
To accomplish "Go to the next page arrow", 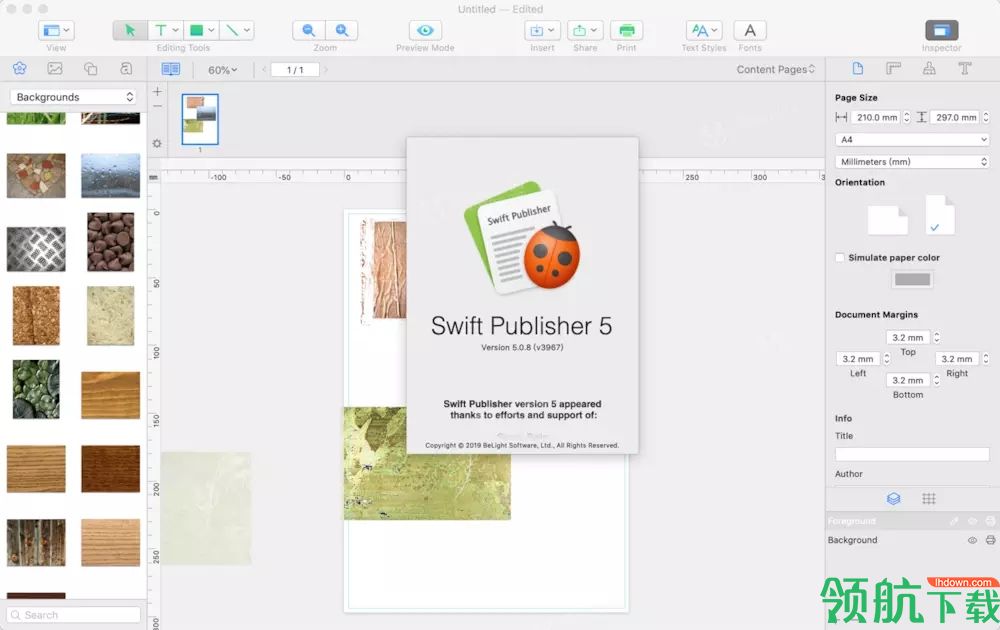I will pyautogui.click(x=326, y=70).
